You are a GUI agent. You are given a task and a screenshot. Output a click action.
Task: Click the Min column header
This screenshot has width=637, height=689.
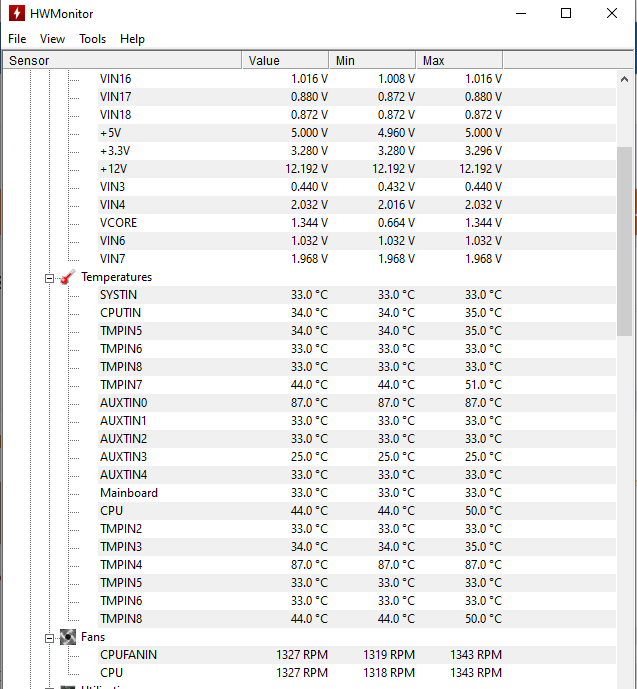(372, 60)
